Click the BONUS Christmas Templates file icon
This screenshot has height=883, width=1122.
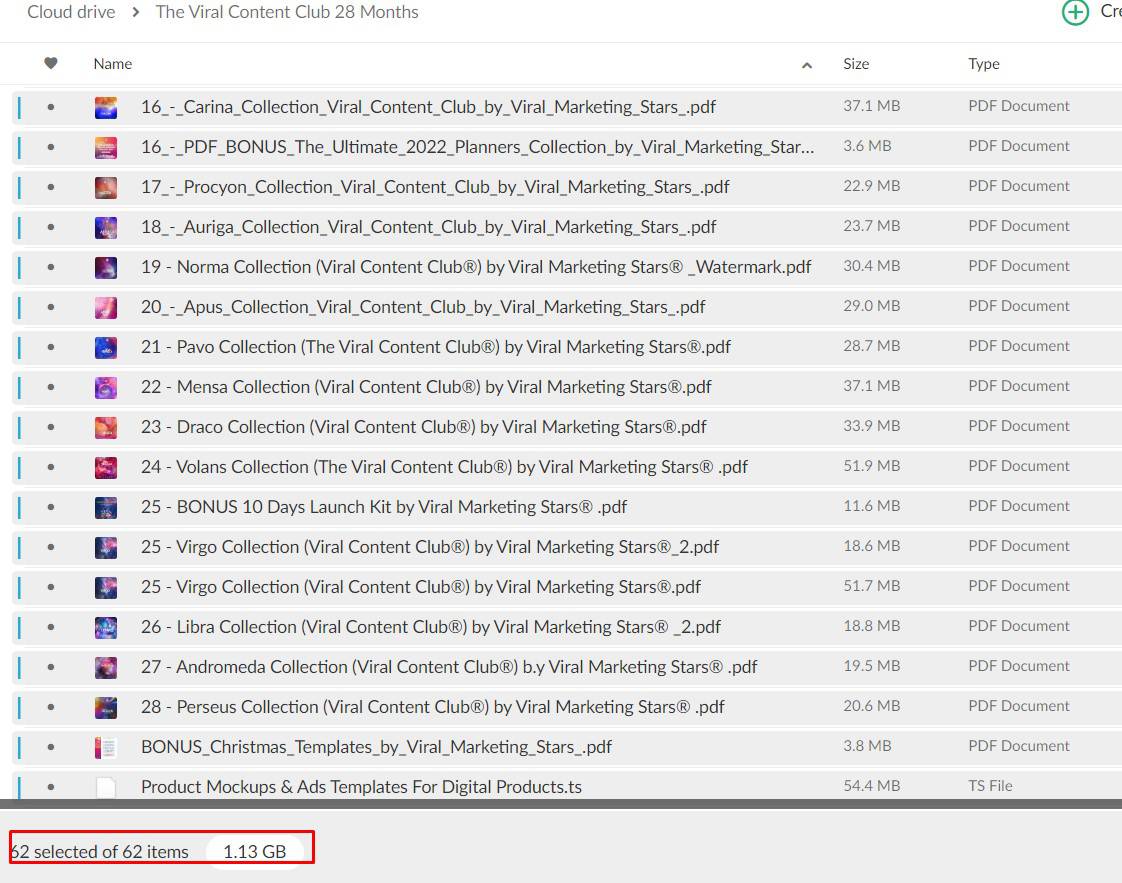[x=106, y=747]
